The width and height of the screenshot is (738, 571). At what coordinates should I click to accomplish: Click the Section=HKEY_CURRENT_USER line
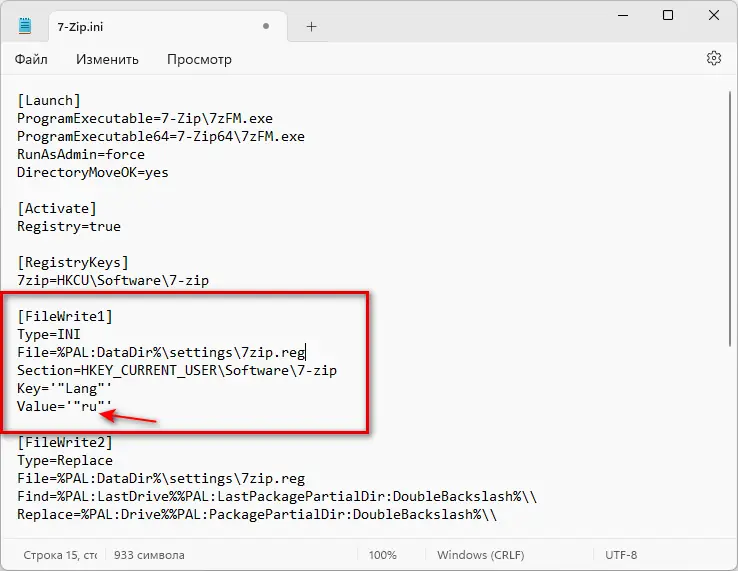pyautogui.click(x=177, y=370)
